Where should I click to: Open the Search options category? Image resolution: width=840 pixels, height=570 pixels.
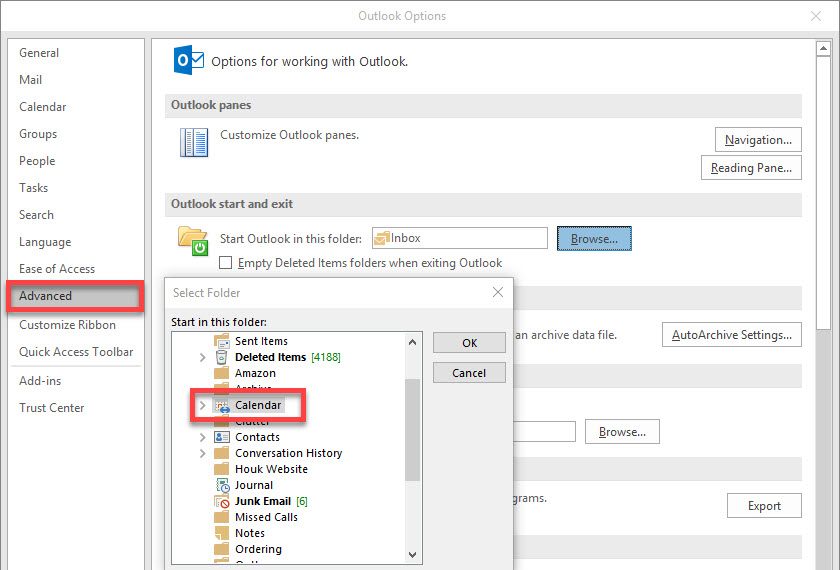(x=36, y=215)
